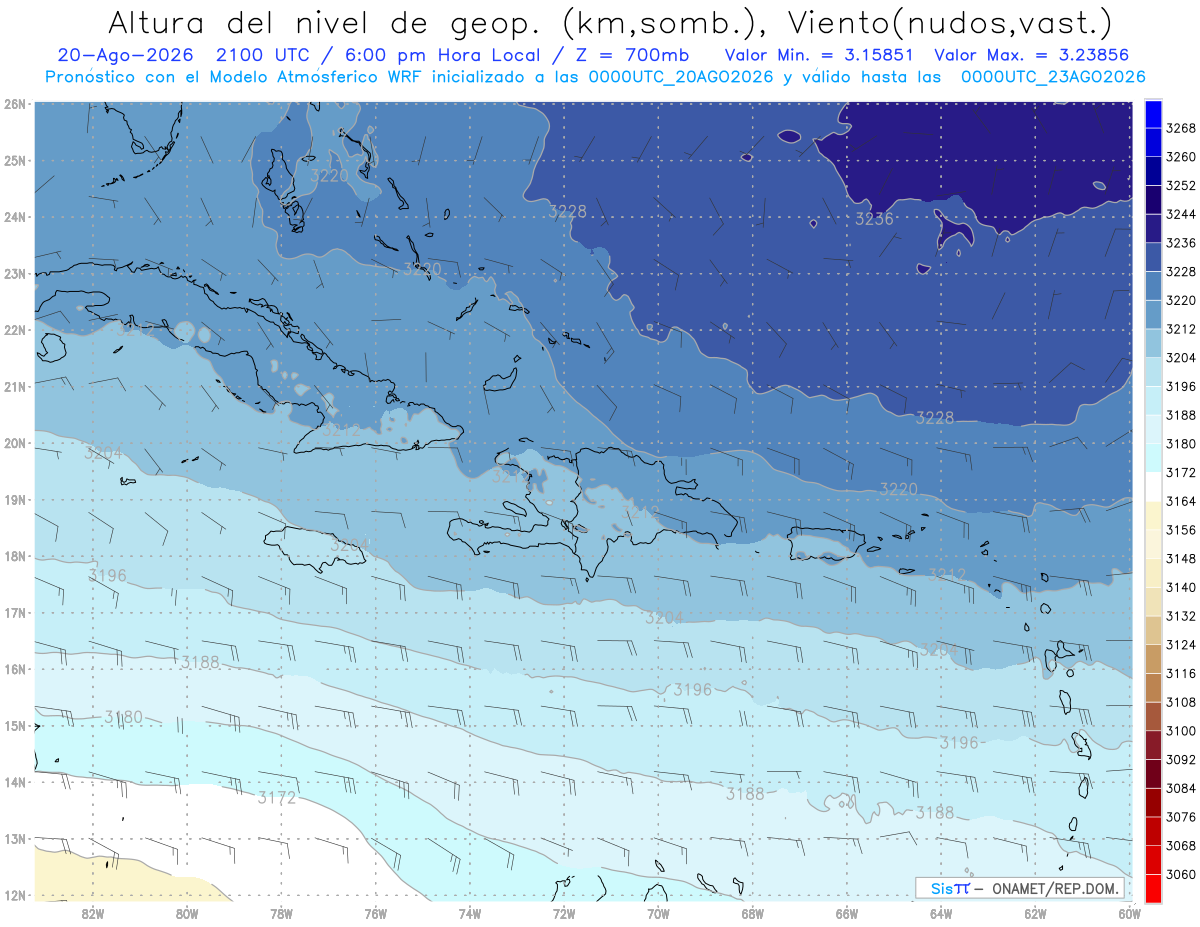Image resolution: width=1200 pixels, height=927 pixels.
Task: Click the 66W longitude axis label
Action: click(847, 912)
